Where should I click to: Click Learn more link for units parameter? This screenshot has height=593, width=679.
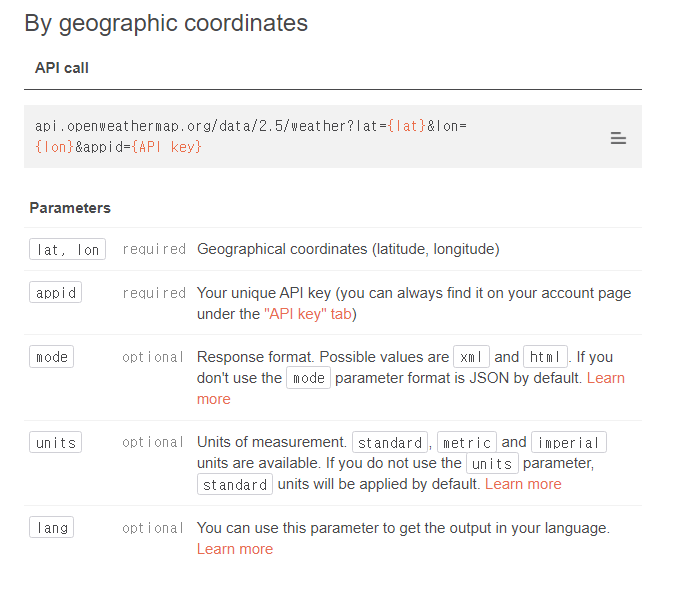pyautogui.click(x=523, y=484)
